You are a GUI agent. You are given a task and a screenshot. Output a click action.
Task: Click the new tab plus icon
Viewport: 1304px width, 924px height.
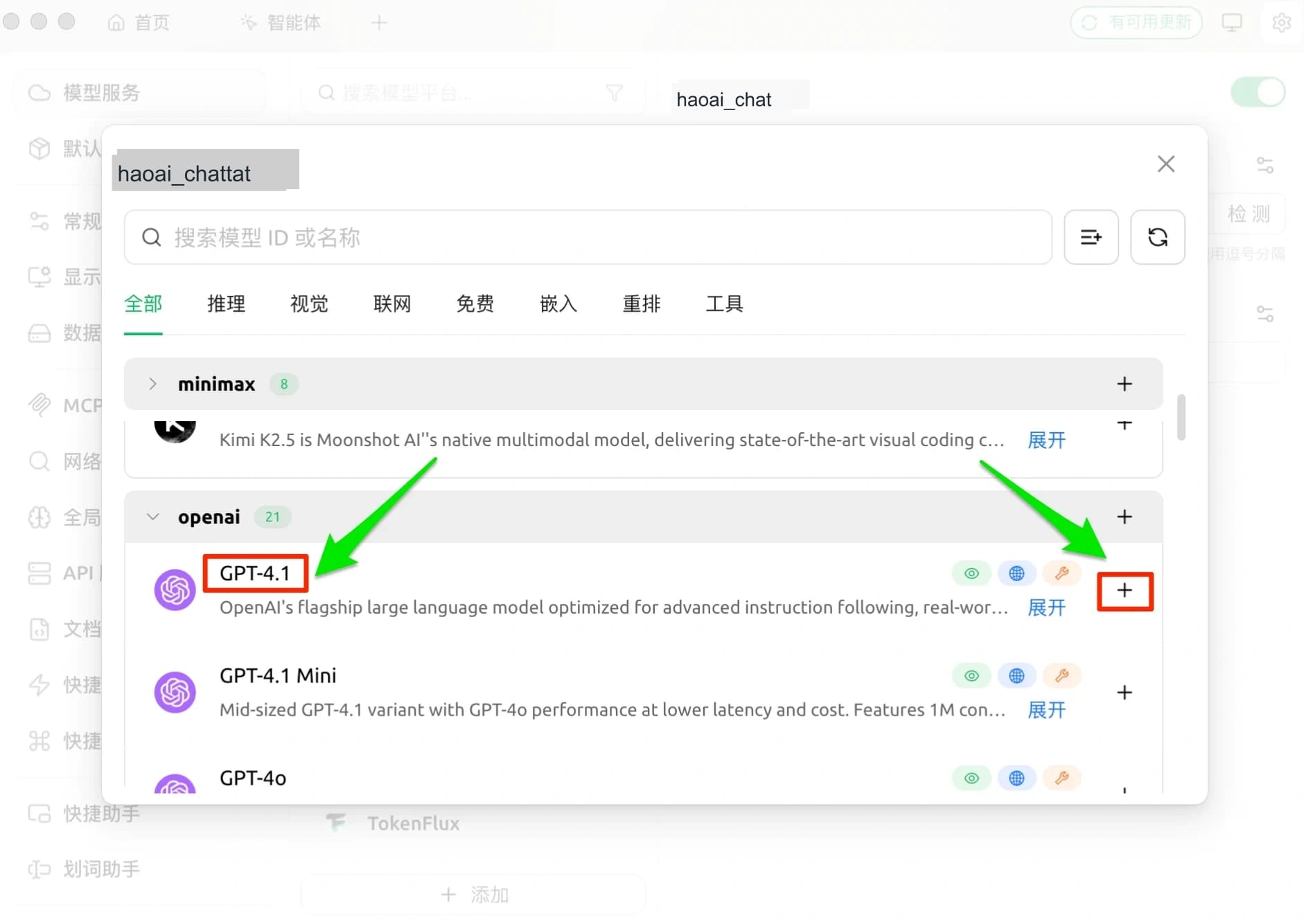[x=379, y=23]
